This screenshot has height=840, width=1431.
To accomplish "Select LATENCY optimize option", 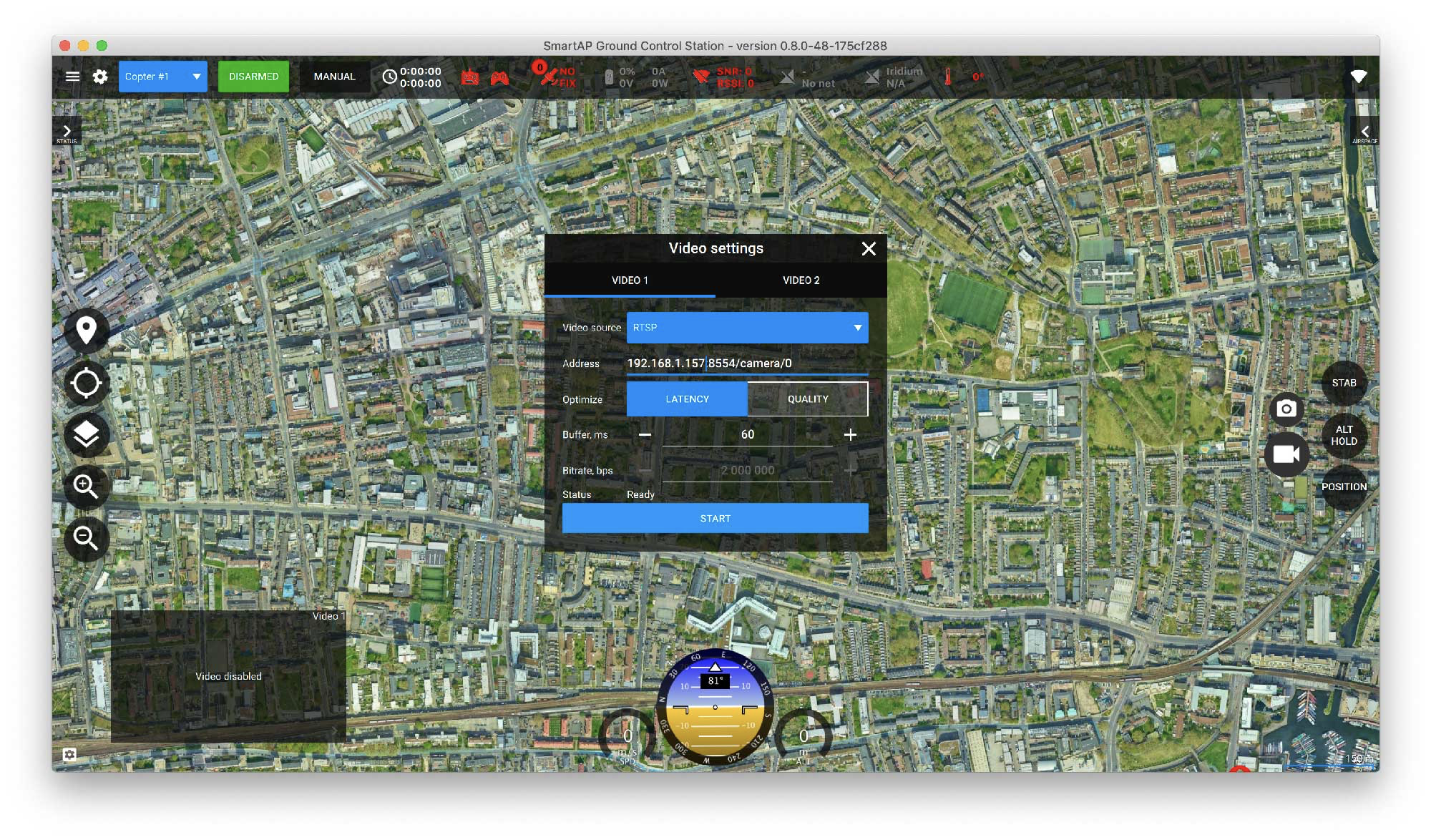I will pos(687,399).
